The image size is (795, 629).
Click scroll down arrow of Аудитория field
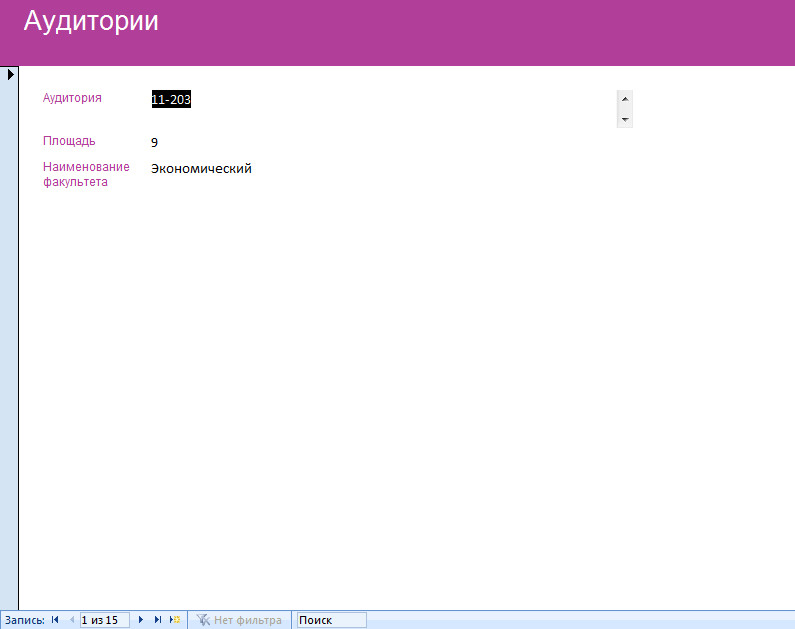click(x=625, y=120)
